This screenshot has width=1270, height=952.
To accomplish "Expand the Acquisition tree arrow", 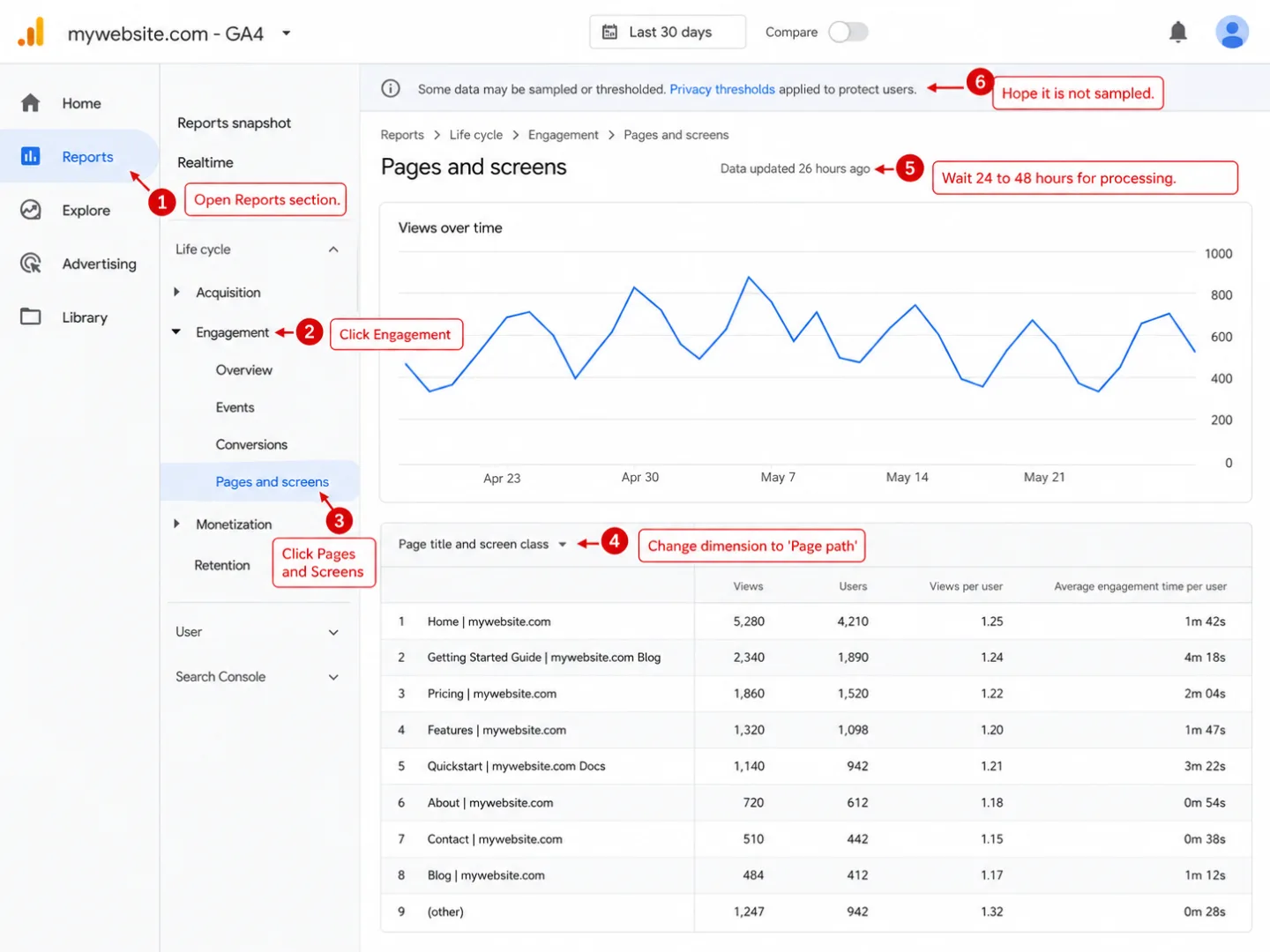I will (x=176, y=292).
